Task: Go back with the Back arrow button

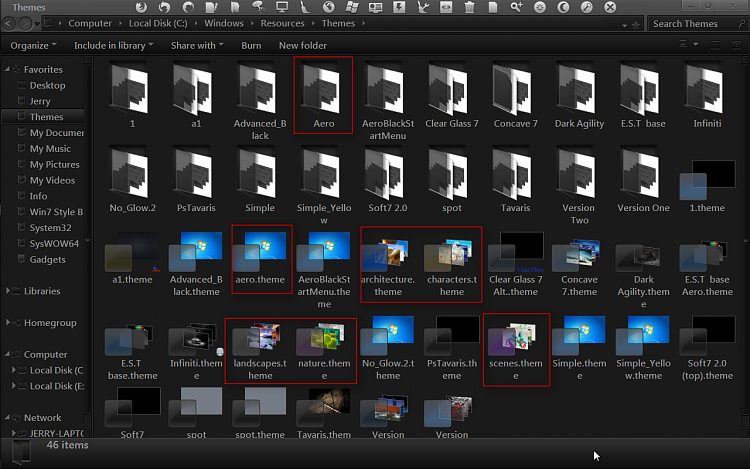Action: coord(9,23)
